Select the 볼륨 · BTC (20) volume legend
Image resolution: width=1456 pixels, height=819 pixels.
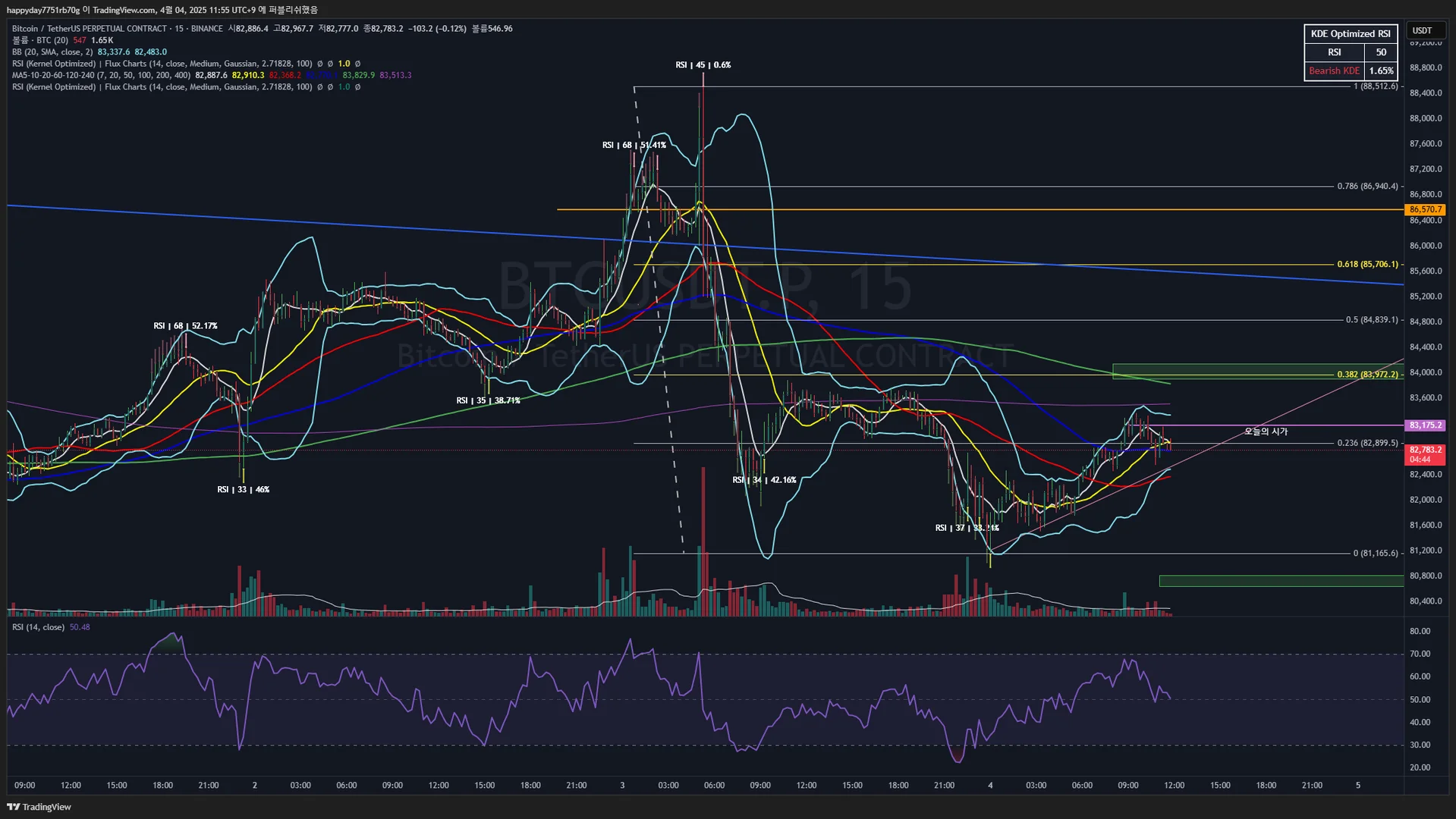pyautogui.click(x=40, y=40)
